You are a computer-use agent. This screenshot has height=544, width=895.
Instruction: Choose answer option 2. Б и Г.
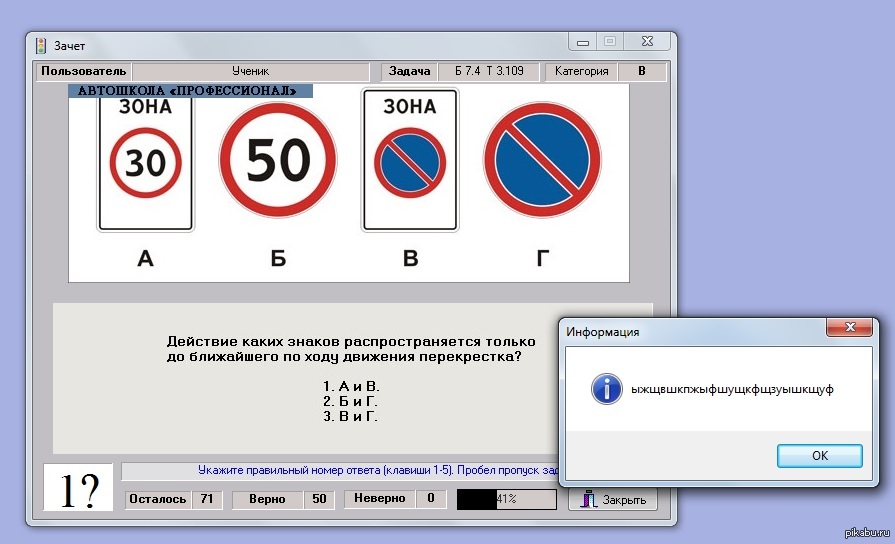(x=351, y=401)
